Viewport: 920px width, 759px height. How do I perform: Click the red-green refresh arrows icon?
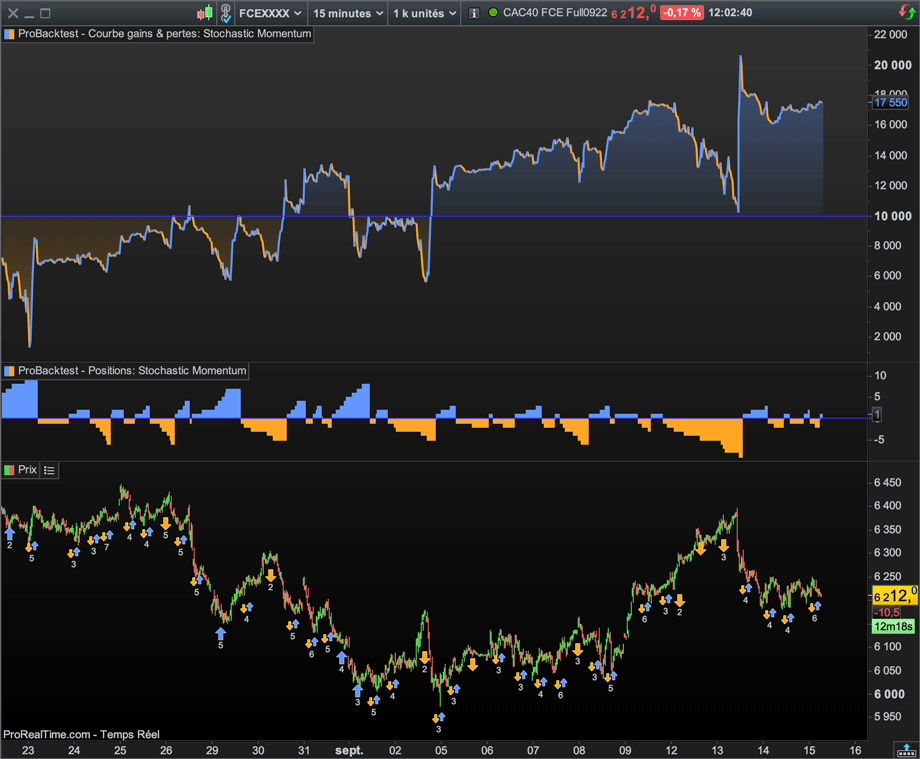point(905,13)
